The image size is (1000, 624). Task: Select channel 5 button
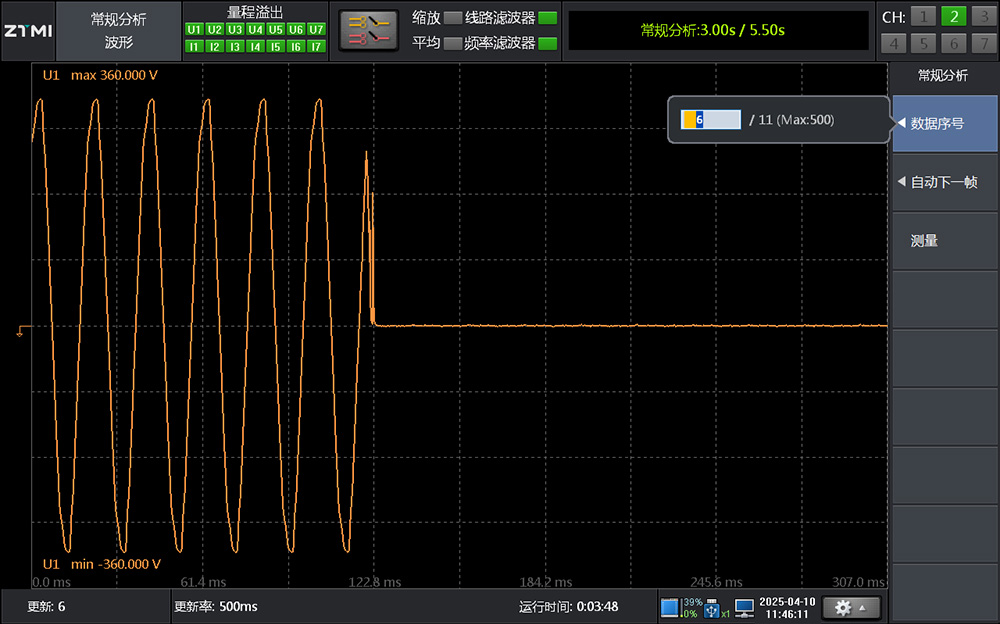[x=924, y=44]
